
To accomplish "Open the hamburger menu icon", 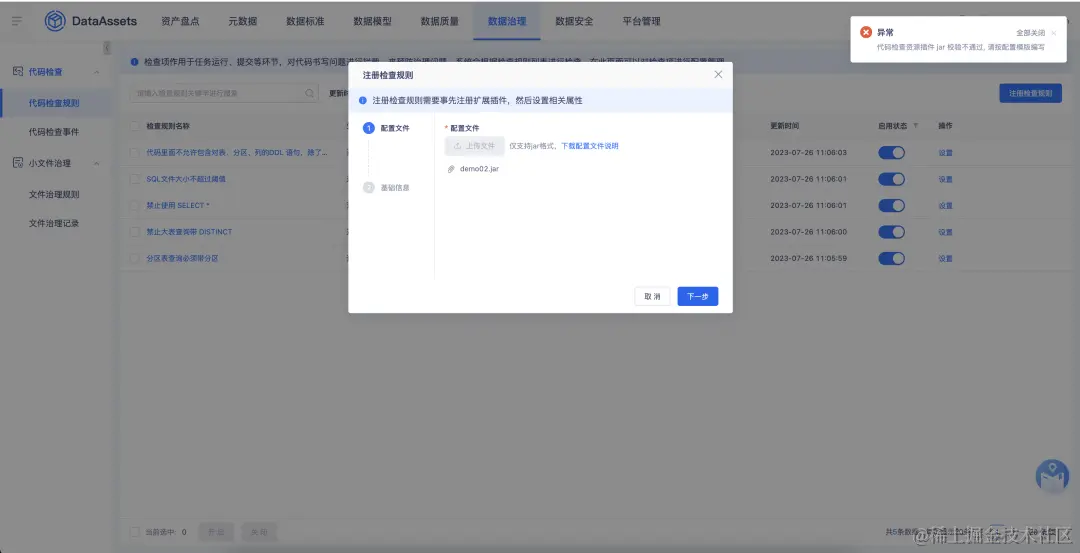I will click(17, 21).
